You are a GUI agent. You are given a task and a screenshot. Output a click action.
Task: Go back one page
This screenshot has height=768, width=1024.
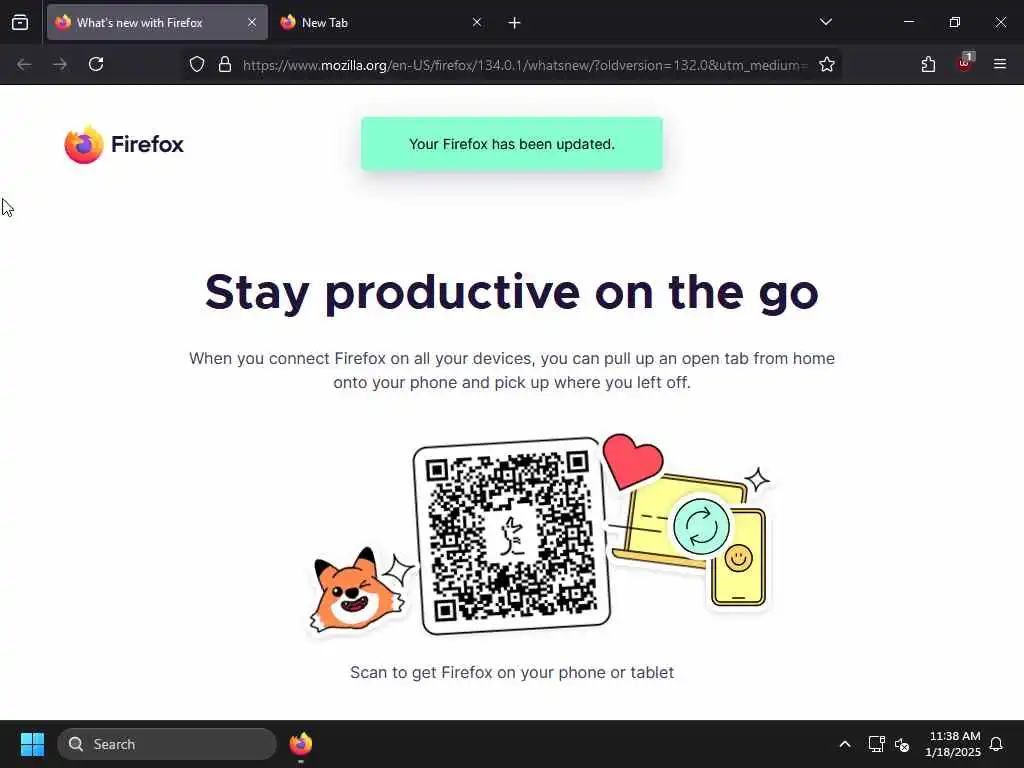point(24,64)
